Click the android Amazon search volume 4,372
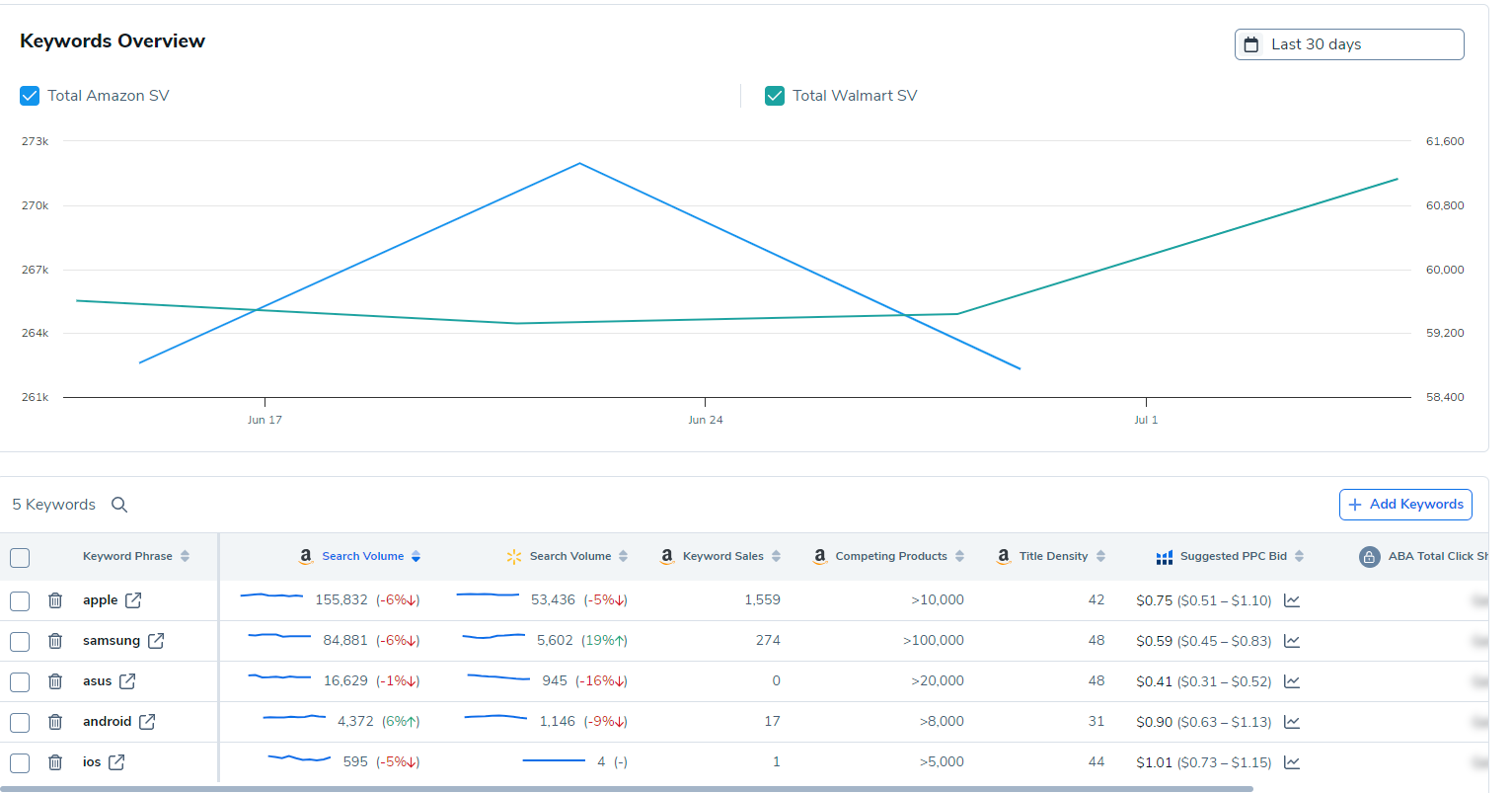 point(355,722)
